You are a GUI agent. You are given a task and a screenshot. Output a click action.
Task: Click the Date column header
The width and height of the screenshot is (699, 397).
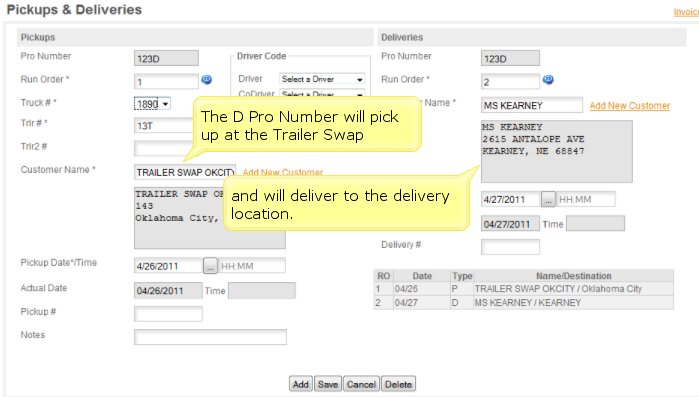(x=422, y=276)
